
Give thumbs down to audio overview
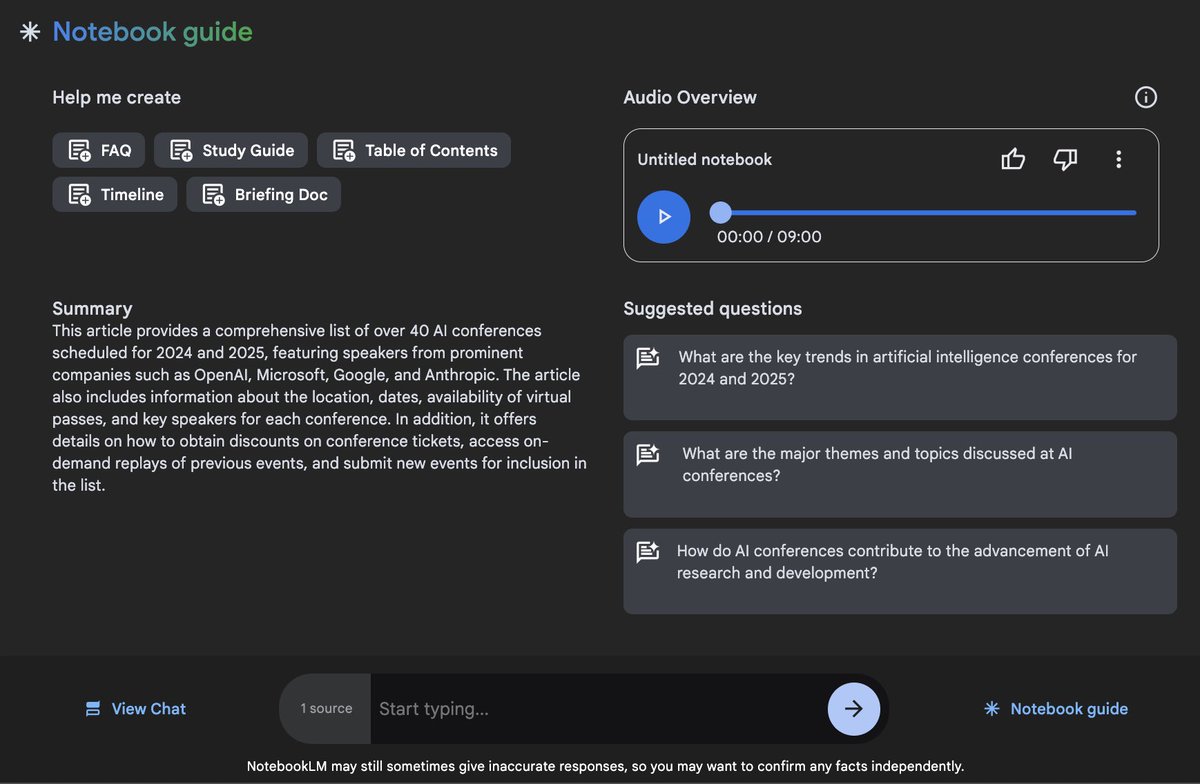coord(1066,159)
